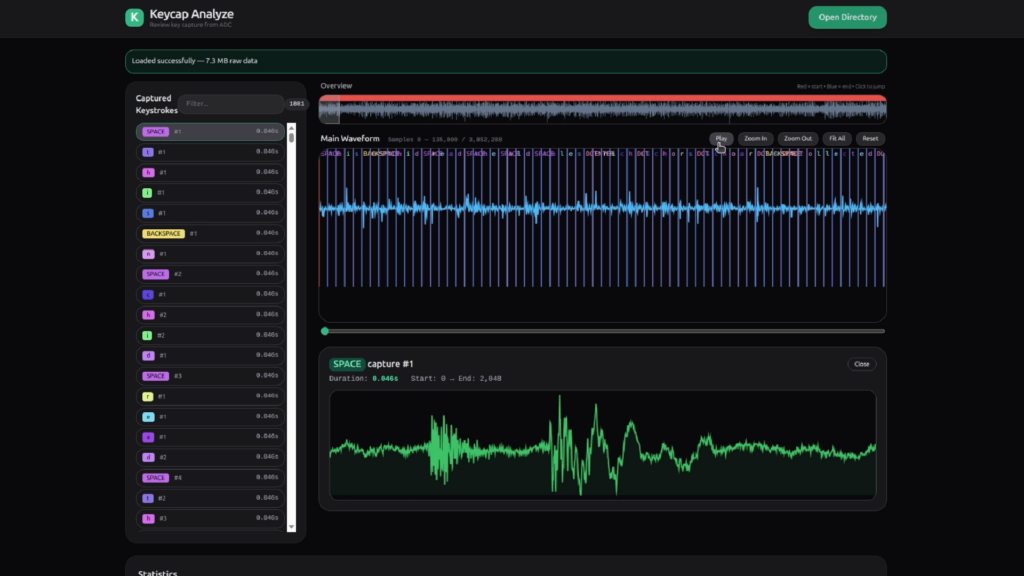Reset the main waveform view

pos(870,138)
